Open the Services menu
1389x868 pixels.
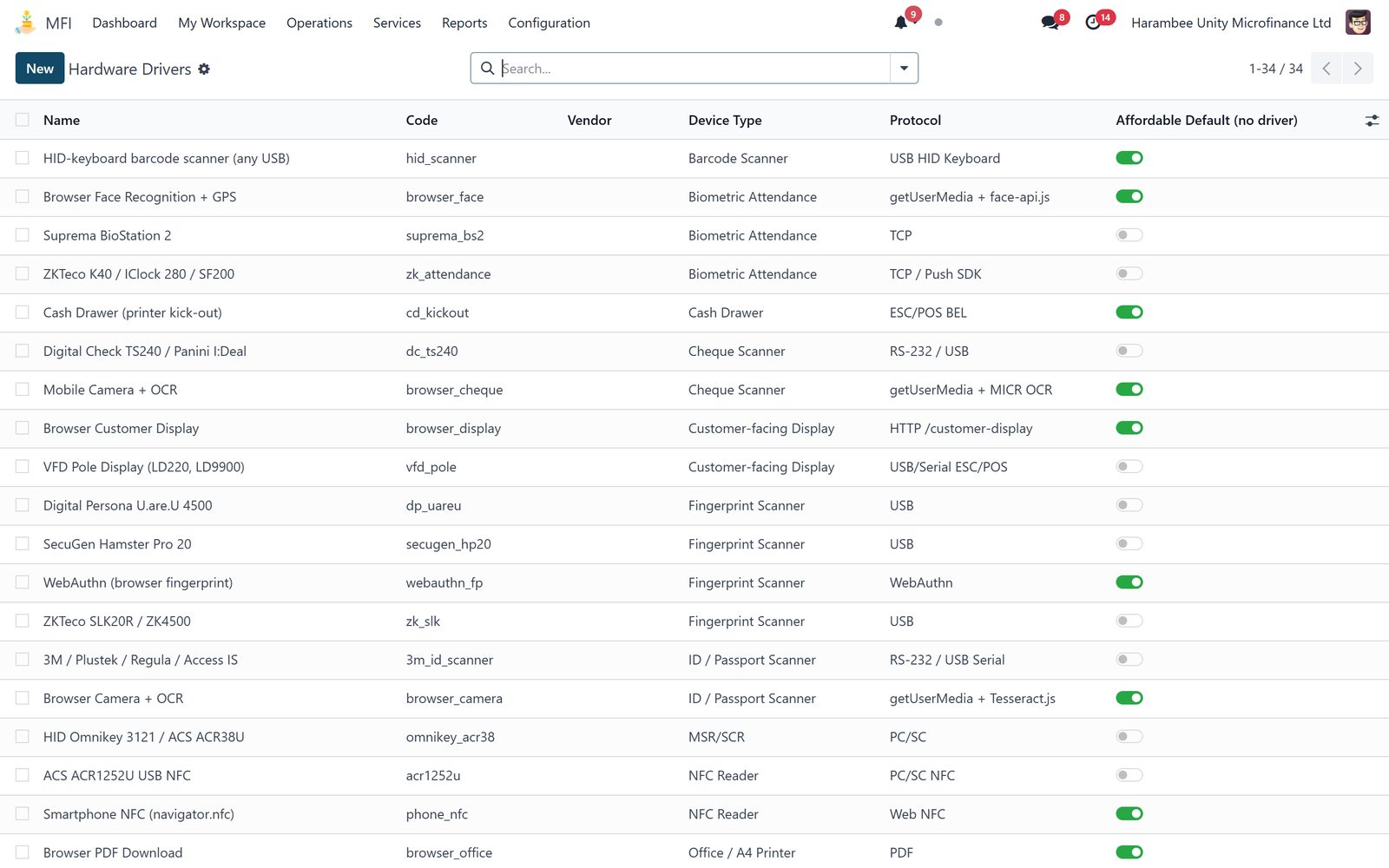click(x=397, y=23)
